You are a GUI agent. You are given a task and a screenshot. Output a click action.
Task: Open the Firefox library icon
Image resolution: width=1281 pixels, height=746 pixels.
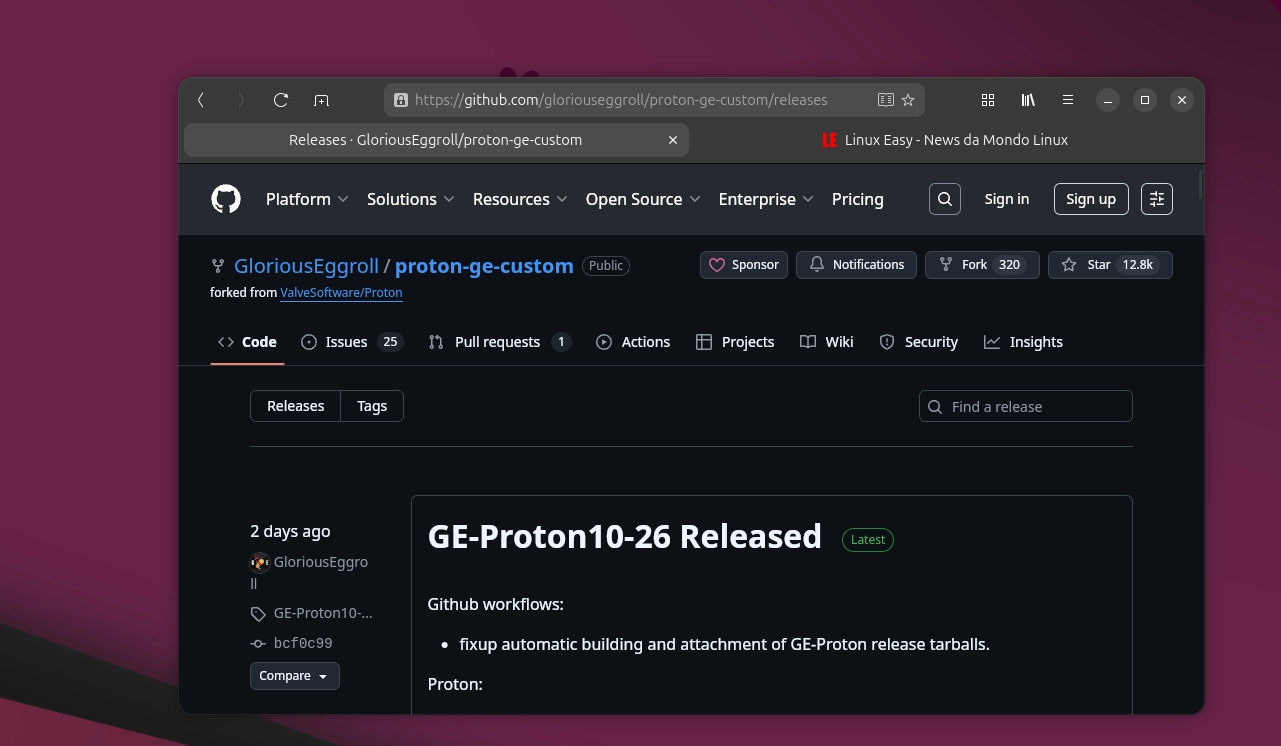coord(1027,100)
